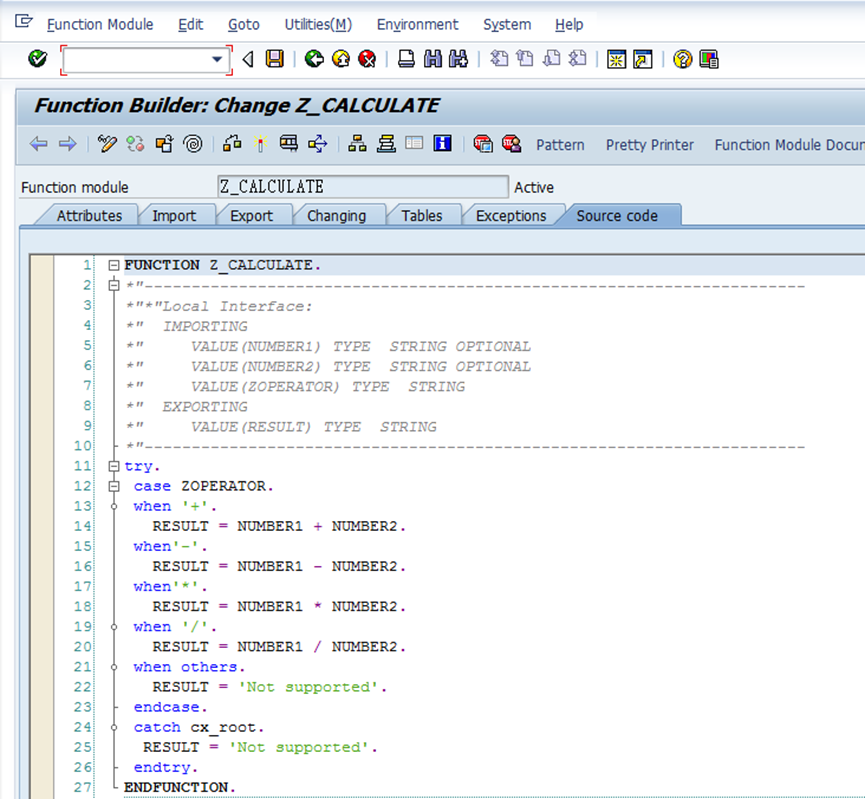Switch to the Exceptions tab

510,216
